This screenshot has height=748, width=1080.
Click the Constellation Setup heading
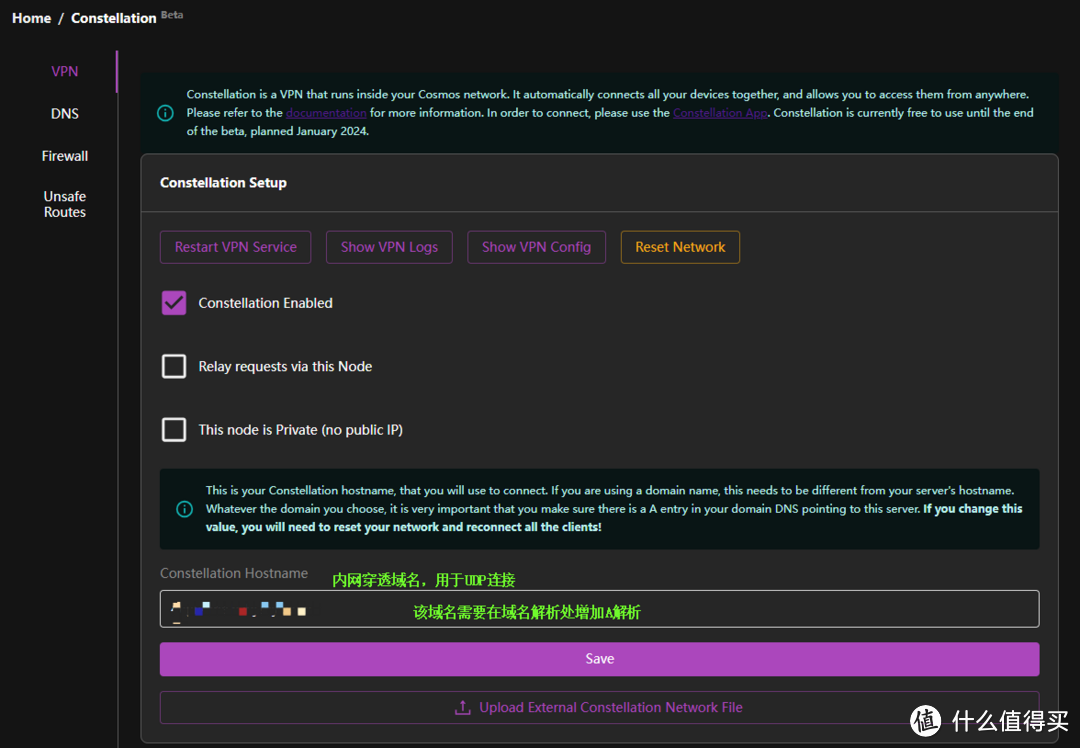coord(223,183)
